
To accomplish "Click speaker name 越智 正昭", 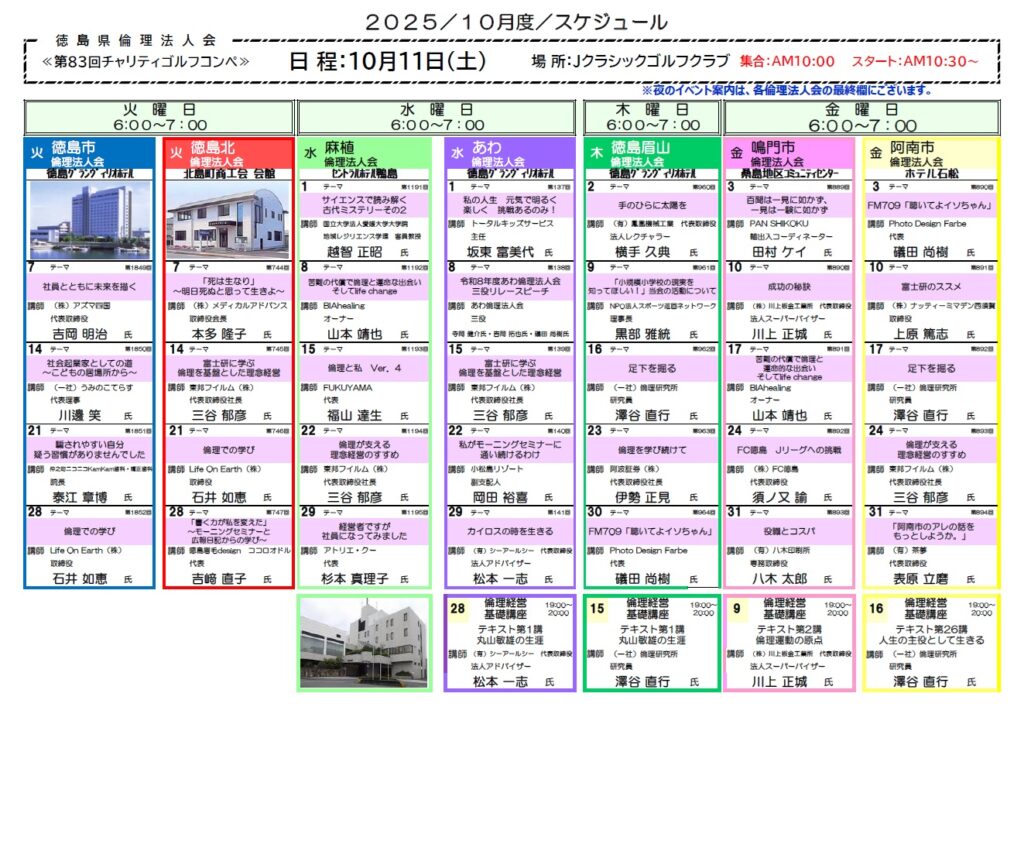I will click(x=354, y=251).
